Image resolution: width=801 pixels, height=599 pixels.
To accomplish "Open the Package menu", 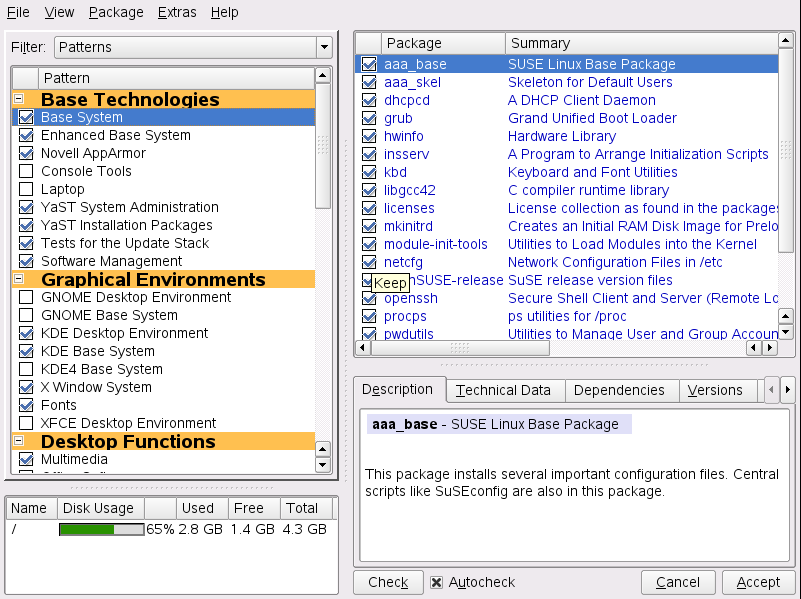I will point(116,12).
